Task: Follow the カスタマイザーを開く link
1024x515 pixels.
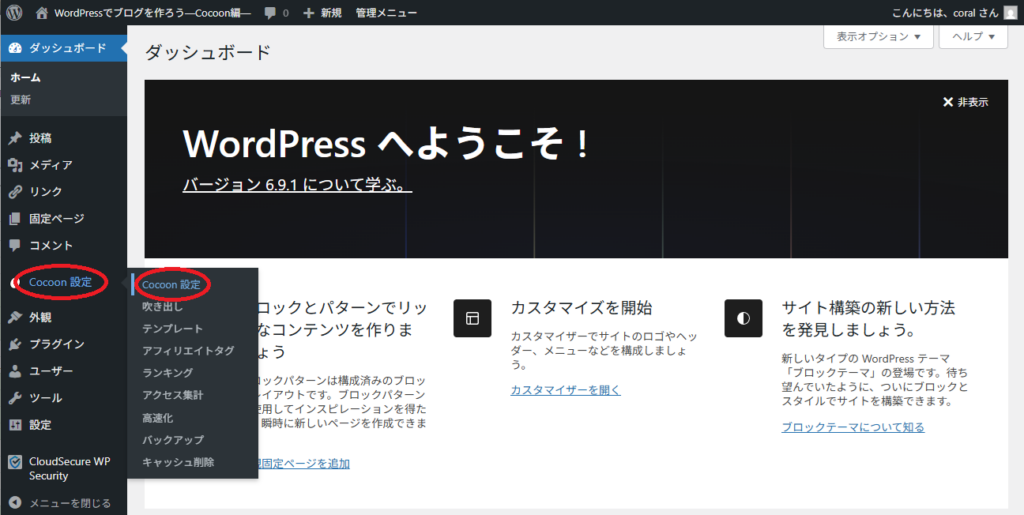Action: [x=566, y=390]
